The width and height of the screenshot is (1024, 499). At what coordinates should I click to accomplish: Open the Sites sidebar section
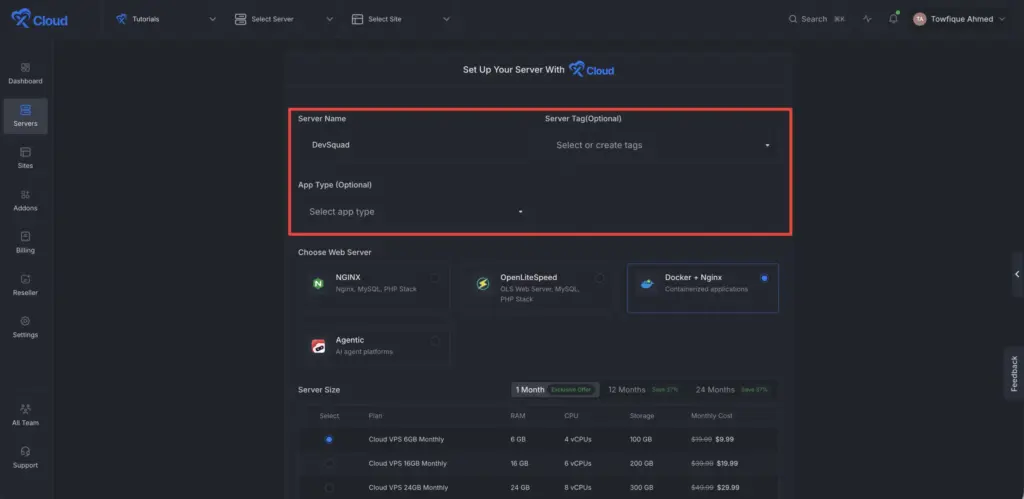25,158
